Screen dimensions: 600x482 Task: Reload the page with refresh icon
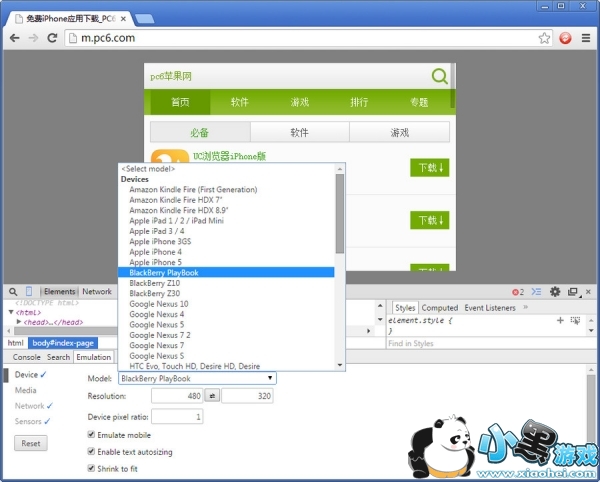pos(52,38)
